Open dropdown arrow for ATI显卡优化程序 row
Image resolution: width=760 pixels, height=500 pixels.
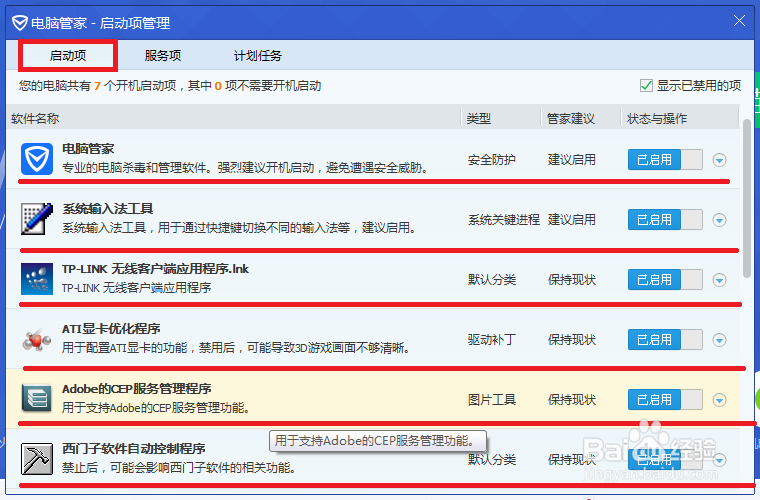click(719, 340)
